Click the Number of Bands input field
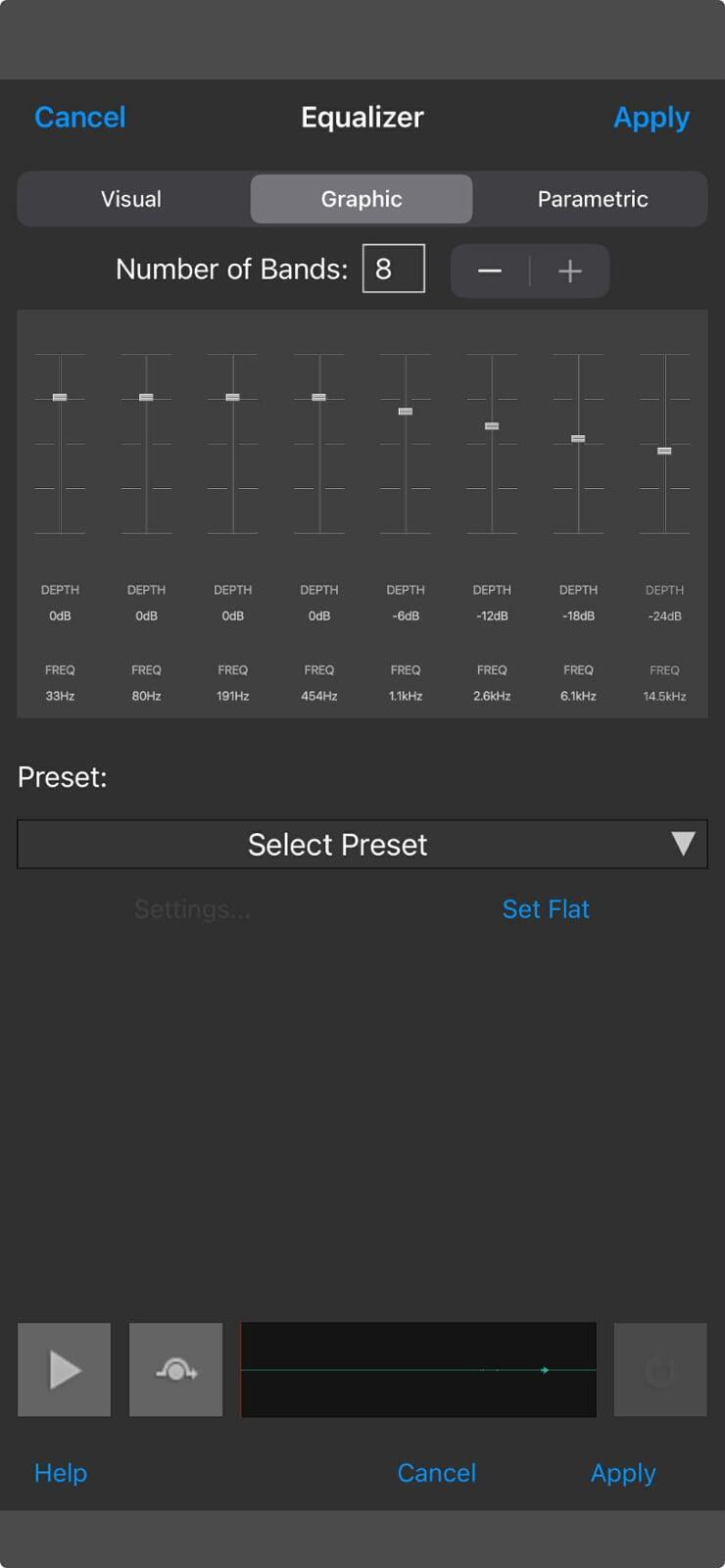This screenshot has height=1568, width=725. 393,269
